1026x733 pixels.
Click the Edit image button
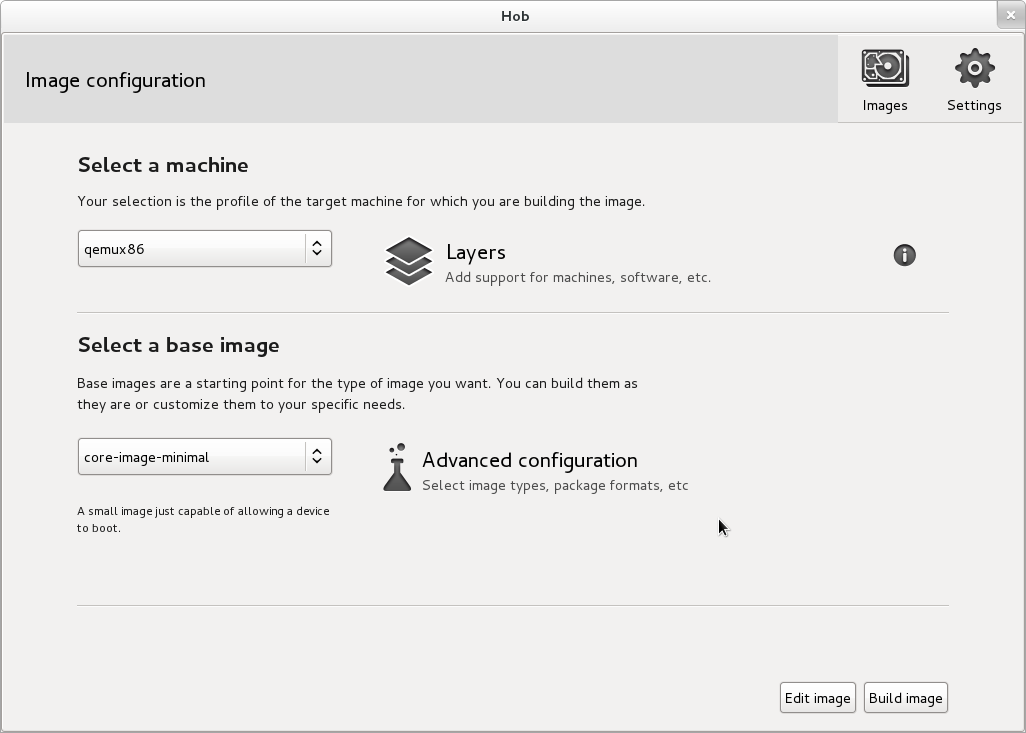click(817, 698)
